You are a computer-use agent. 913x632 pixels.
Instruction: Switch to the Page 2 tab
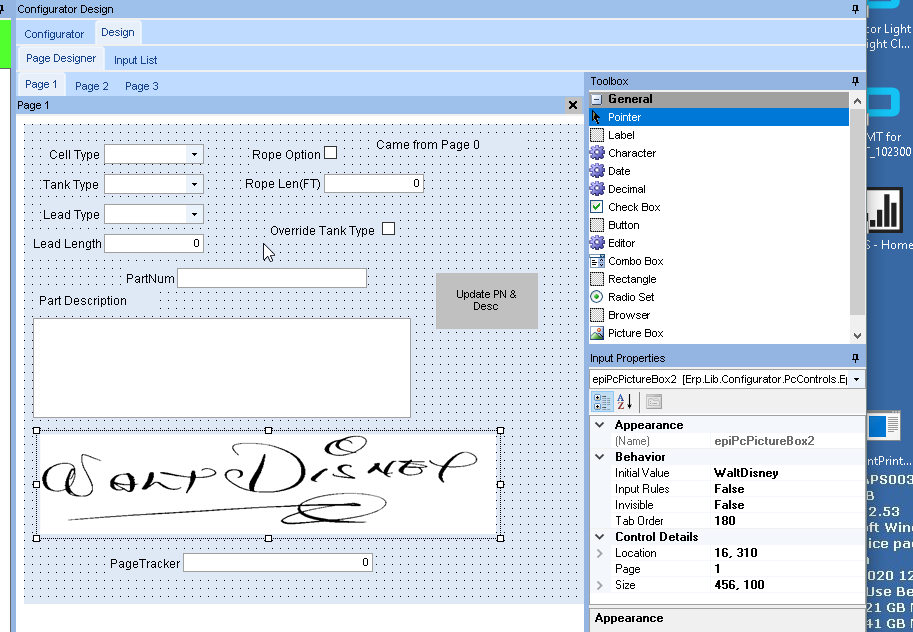click(x=92, y=86)
